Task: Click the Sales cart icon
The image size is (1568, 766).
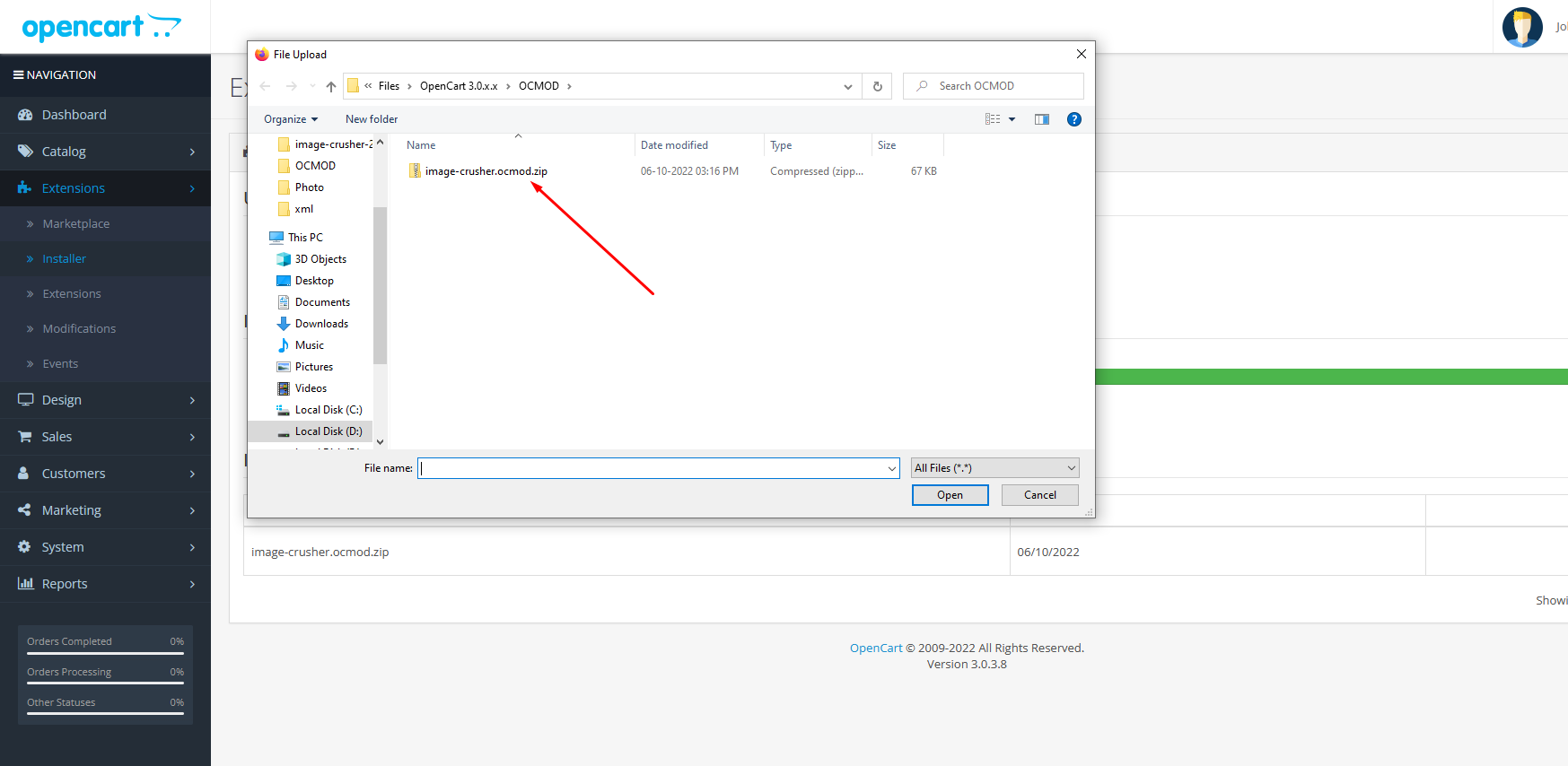Action: coord(25,437)
